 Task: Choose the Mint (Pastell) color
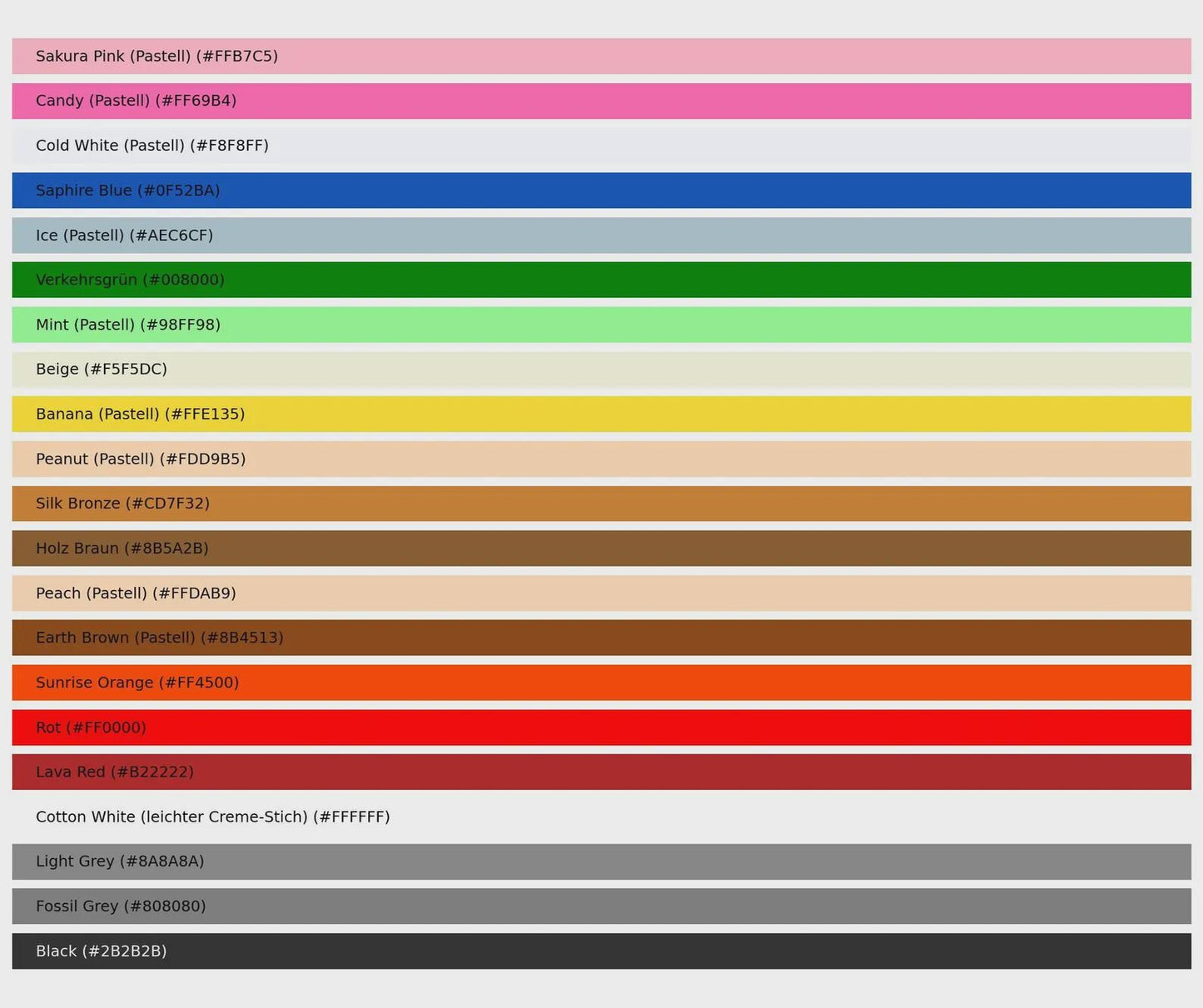pyautogui.click(x=601, y=325)
